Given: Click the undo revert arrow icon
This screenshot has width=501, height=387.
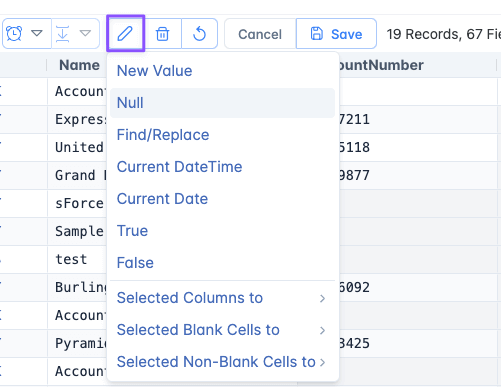Looking at the screenshot, I should click(199, 34).
